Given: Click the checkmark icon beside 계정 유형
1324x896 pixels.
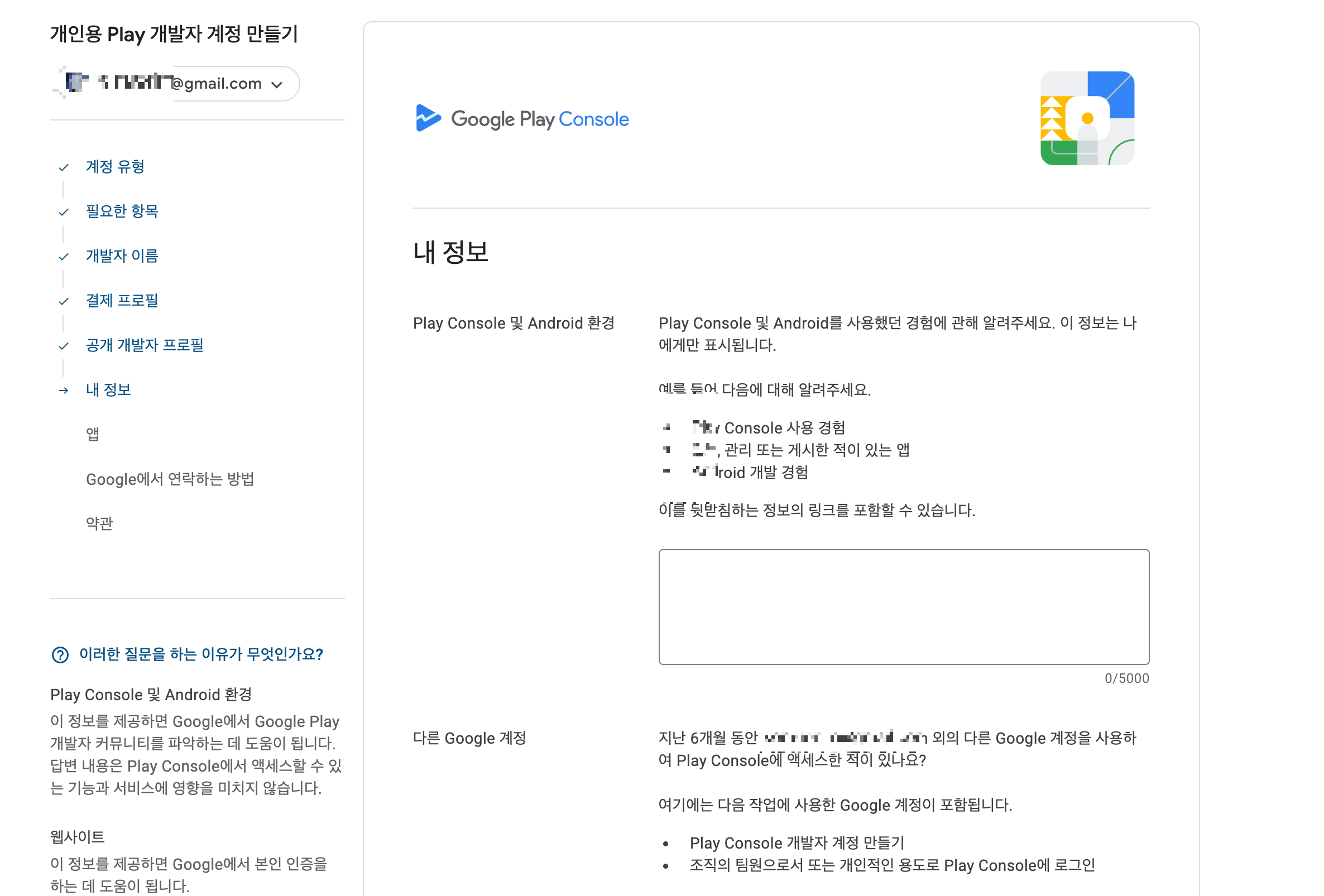Looking at the screenshot, I should [x=64, y=167].
